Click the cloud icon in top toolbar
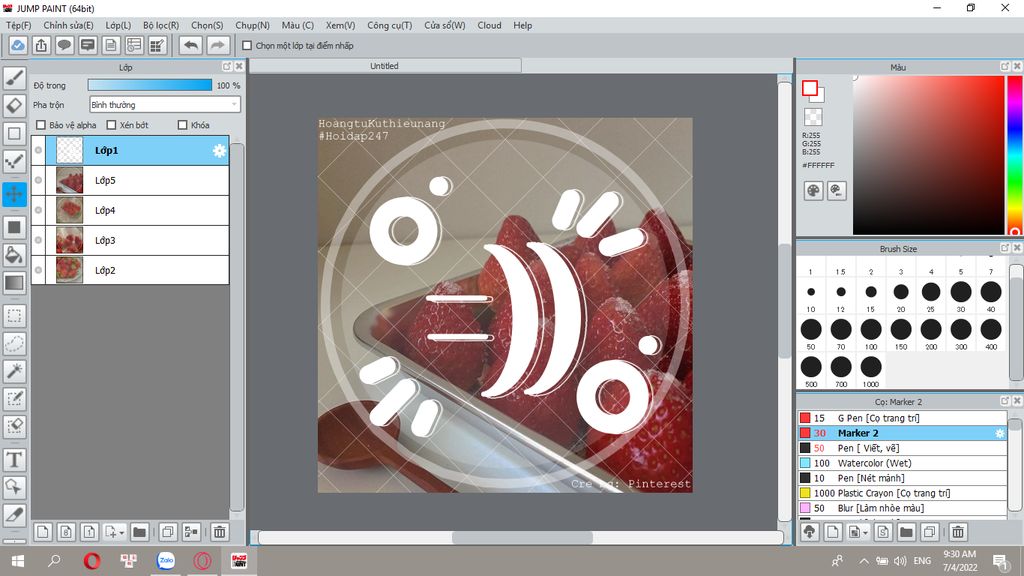This screenshot has height=576, width=1024. tap(18, 45)
